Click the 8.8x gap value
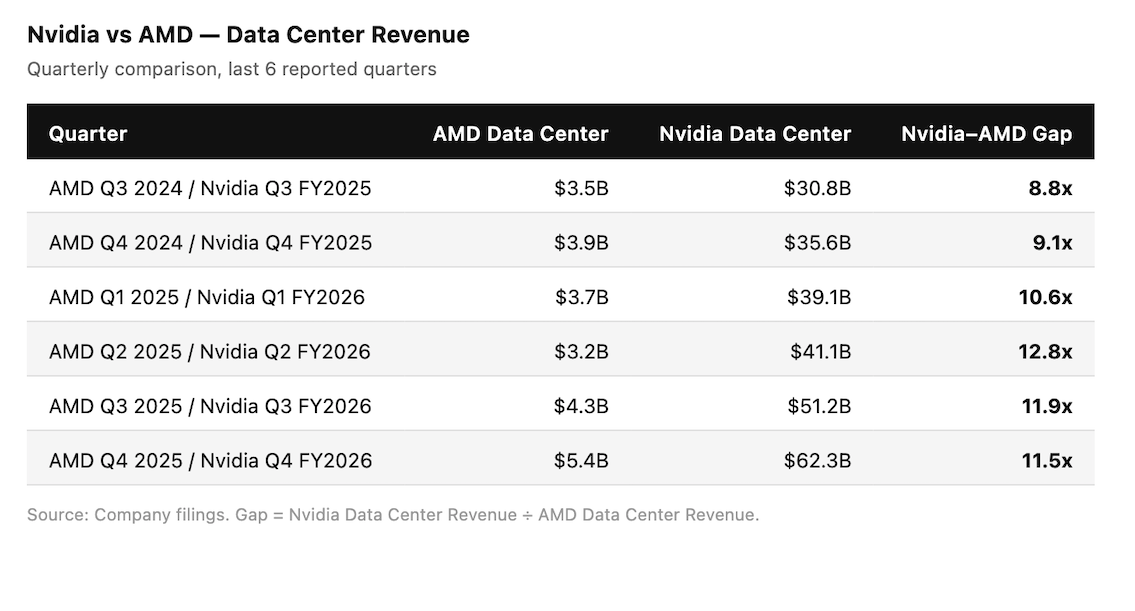The image size is (1135, 611). [1050, 188]
